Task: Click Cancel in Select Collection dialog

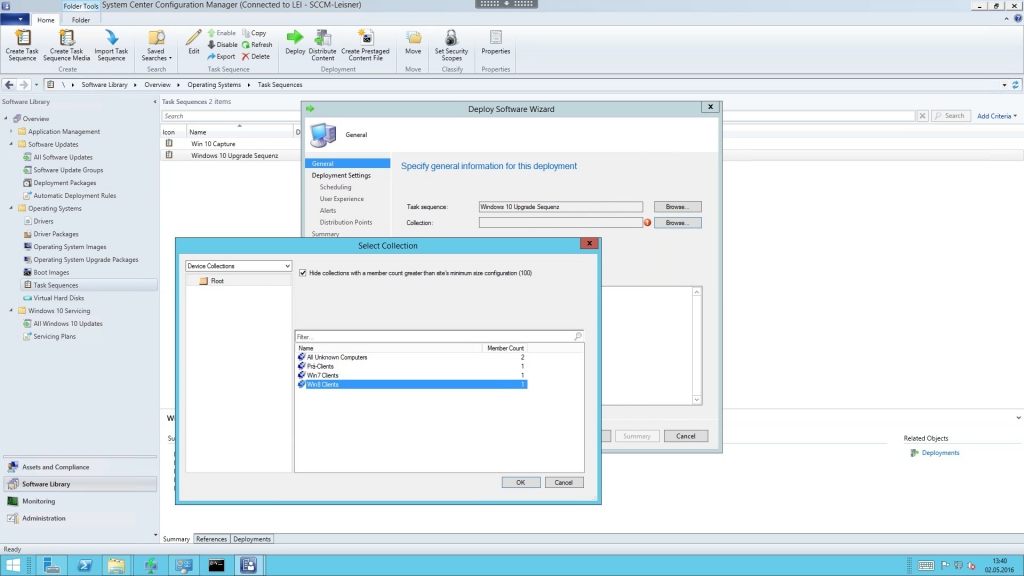Action: [x=564, y=482]
